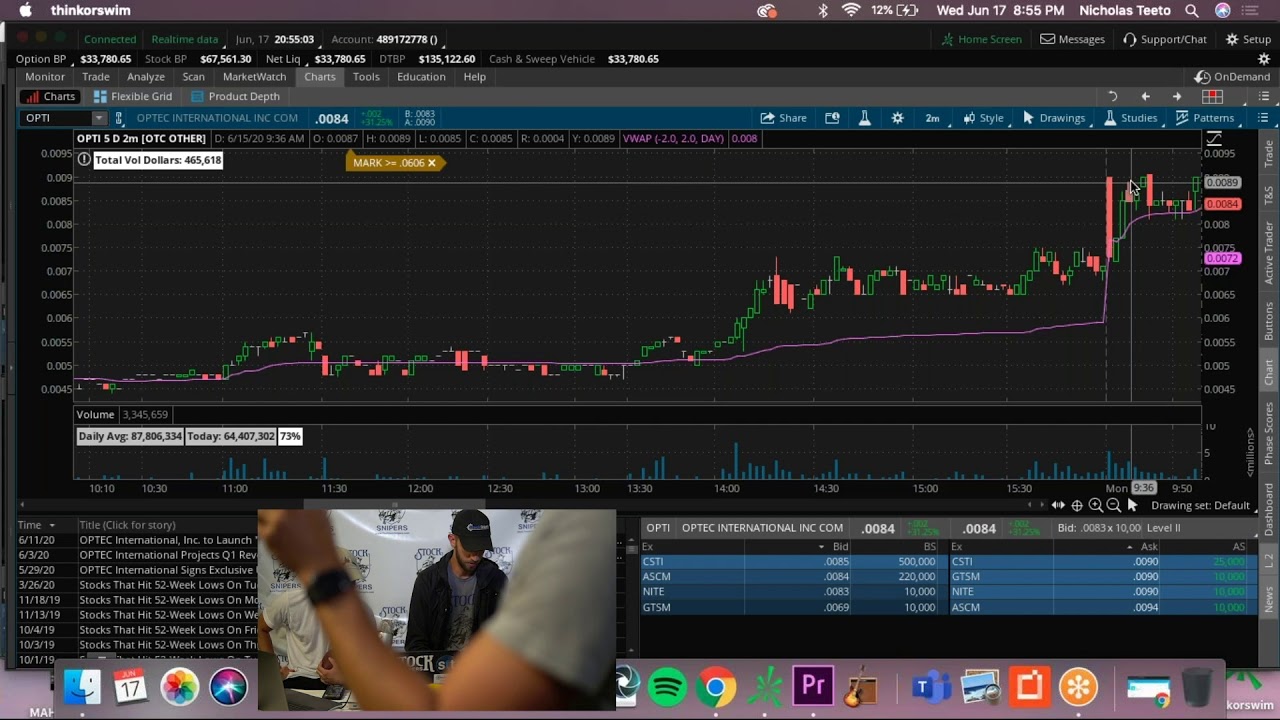The height and width of the screenshot is (720, 1280).
Task: Open the Monitor tab
Action: [x=45, y=77]
